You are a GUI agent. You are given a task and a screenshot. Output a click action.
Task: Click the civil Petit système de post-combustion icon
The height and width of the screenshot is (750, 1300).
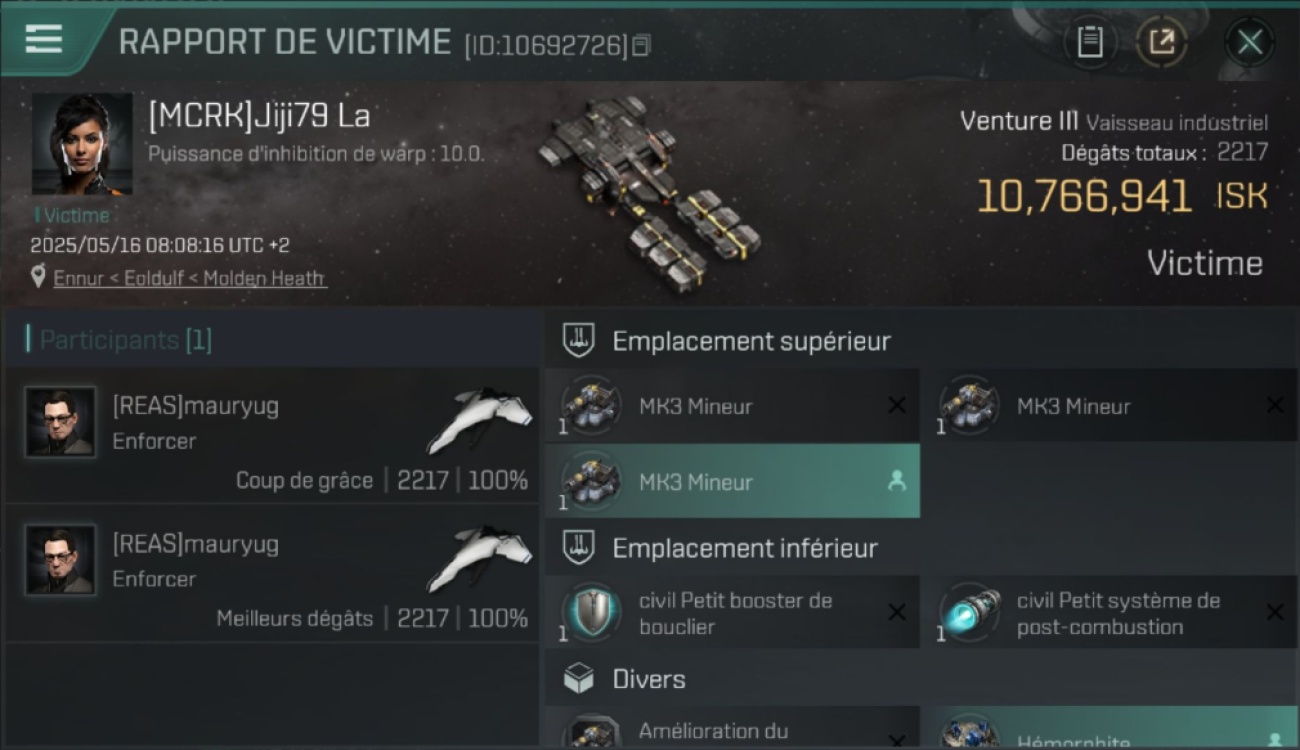tap(970, 612)
